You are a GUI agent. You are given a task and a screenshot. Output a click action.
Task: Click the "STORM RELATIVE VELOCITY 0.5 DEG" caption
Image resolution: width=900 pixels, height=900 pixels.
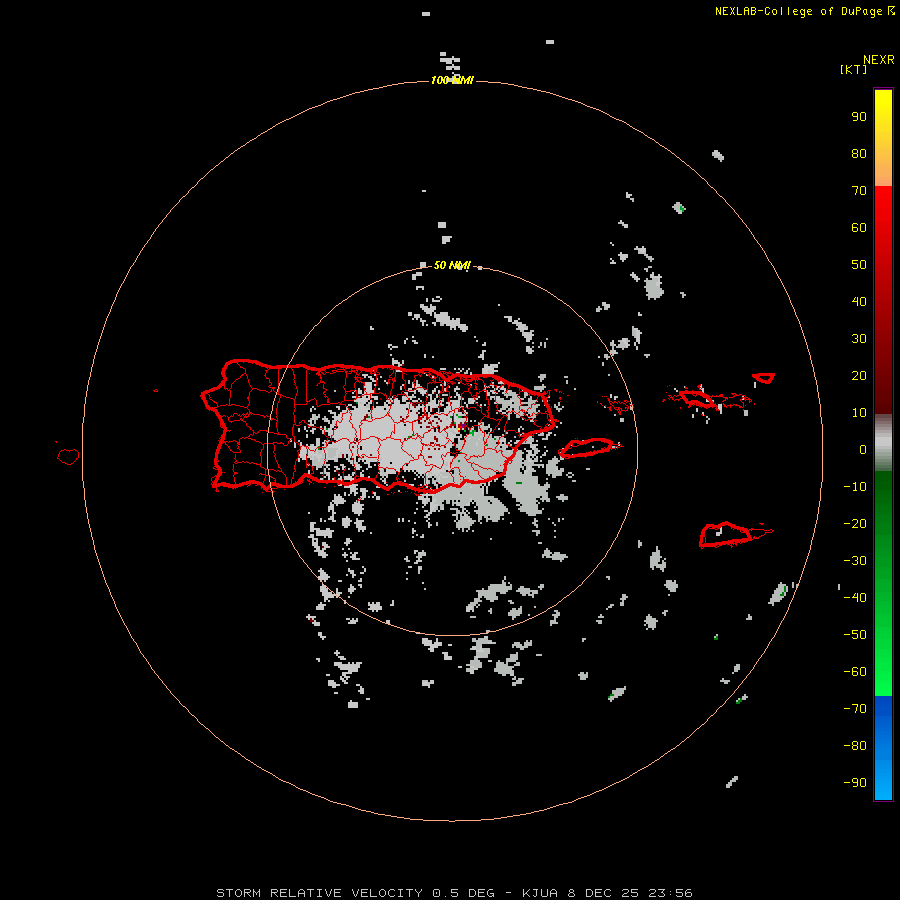click(x=355, y=893)
